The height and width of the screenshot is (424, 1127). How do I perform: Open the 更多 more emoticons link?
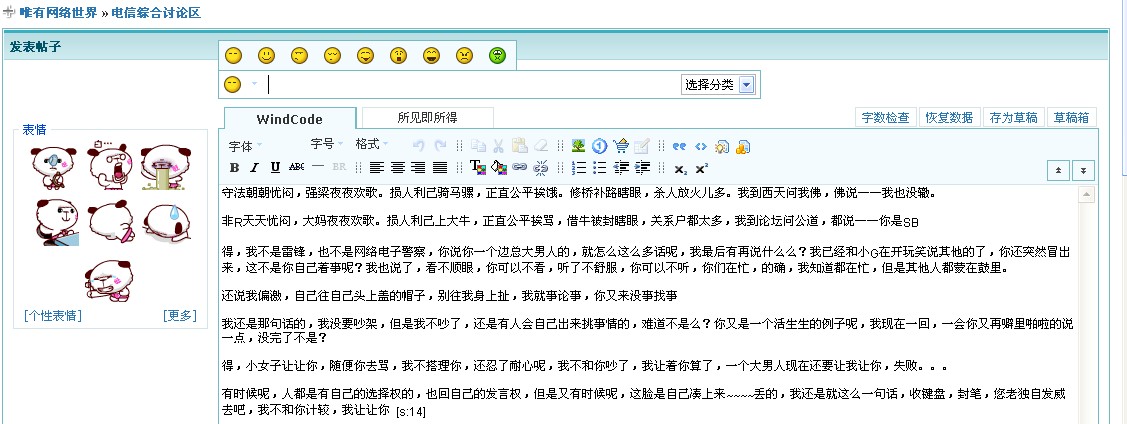point(180,316)
